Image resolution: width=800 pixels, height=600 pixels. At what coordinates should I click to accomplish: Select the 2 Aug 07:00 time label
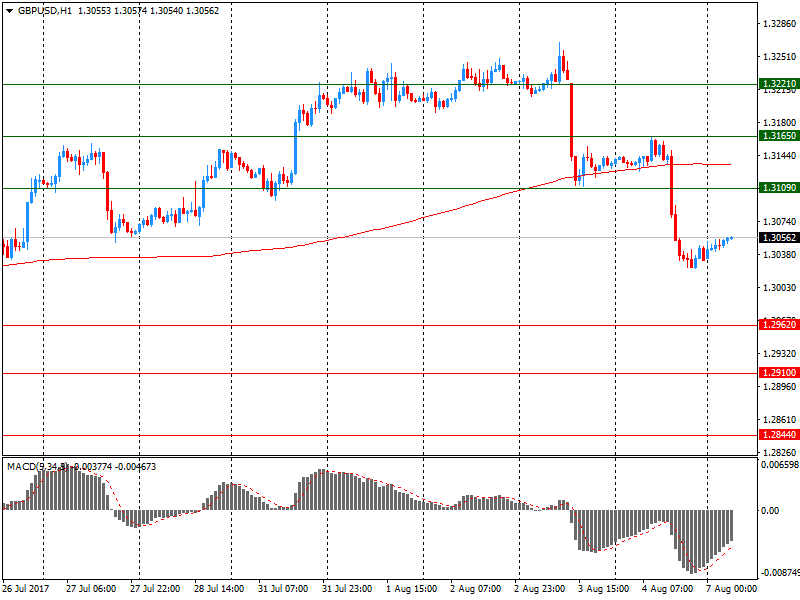(476, 589)
